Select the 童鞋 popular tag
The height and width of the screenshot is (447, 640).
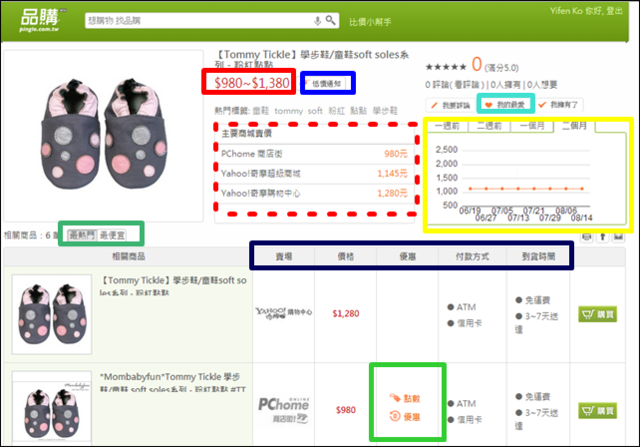pyautogui.click(x=260, y=111)
